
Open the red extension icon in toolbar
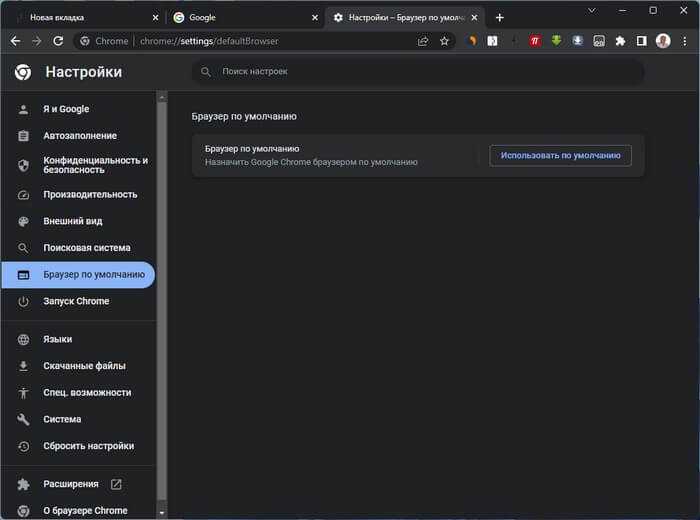pyautogui.click(x=535, y=41)
